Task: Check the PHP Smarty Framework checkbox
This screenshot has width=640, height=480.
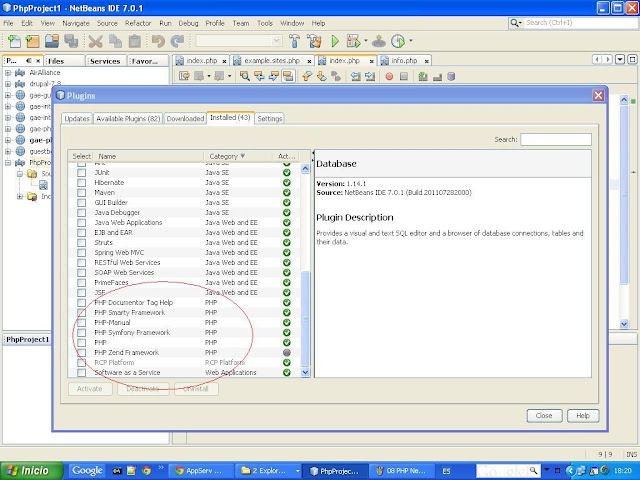Action: (x=82, y=313)
